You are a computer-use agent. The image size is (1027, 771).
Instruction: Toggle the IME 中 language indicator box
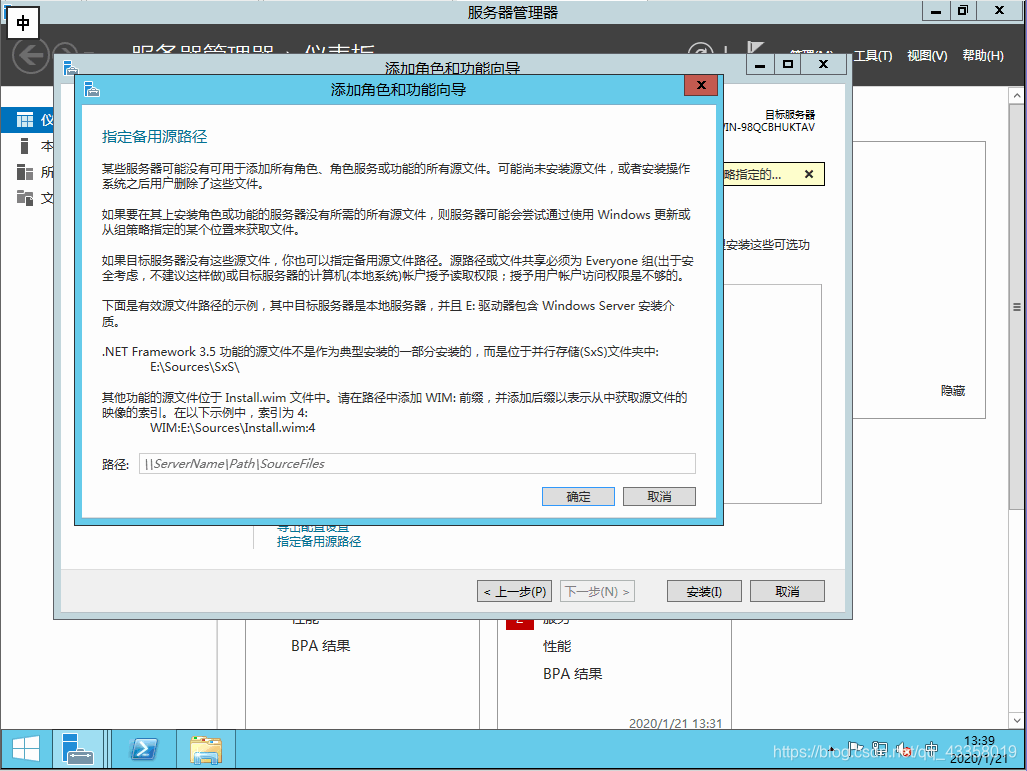(23, 24)
